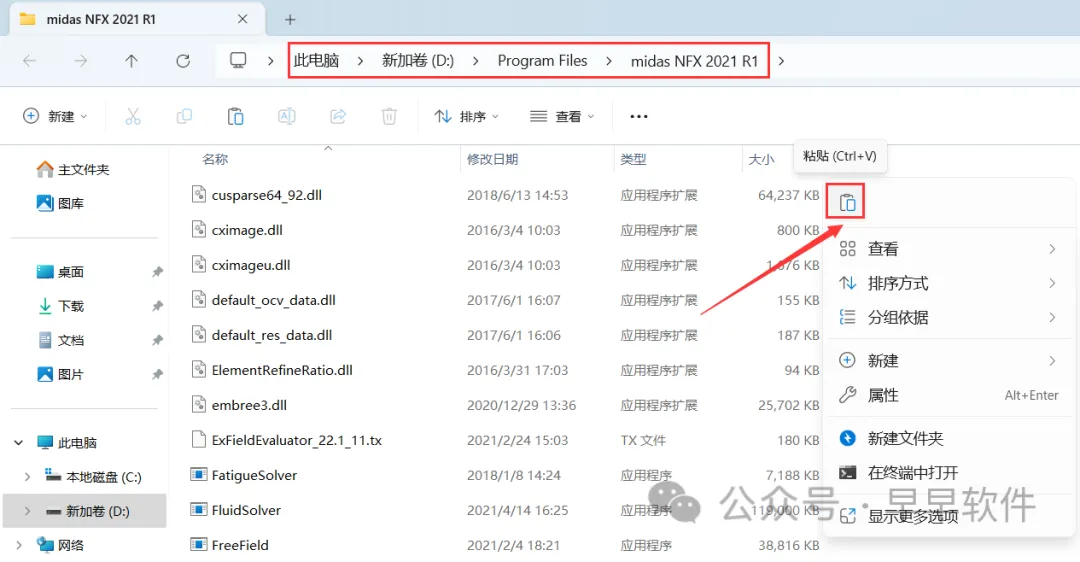Select the FluidSolver application icon

coord(198,510)
